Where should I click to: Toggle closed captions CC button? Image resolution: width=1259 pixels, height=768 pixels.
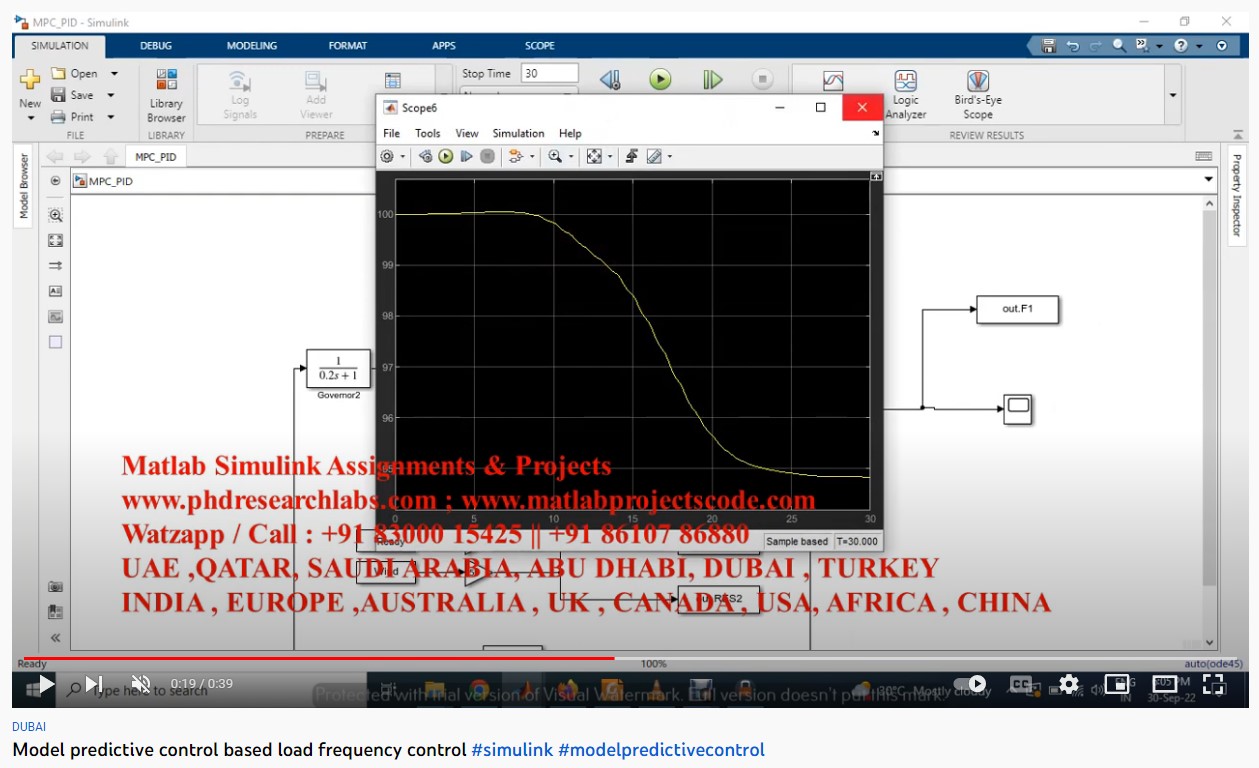[1020, 684]
